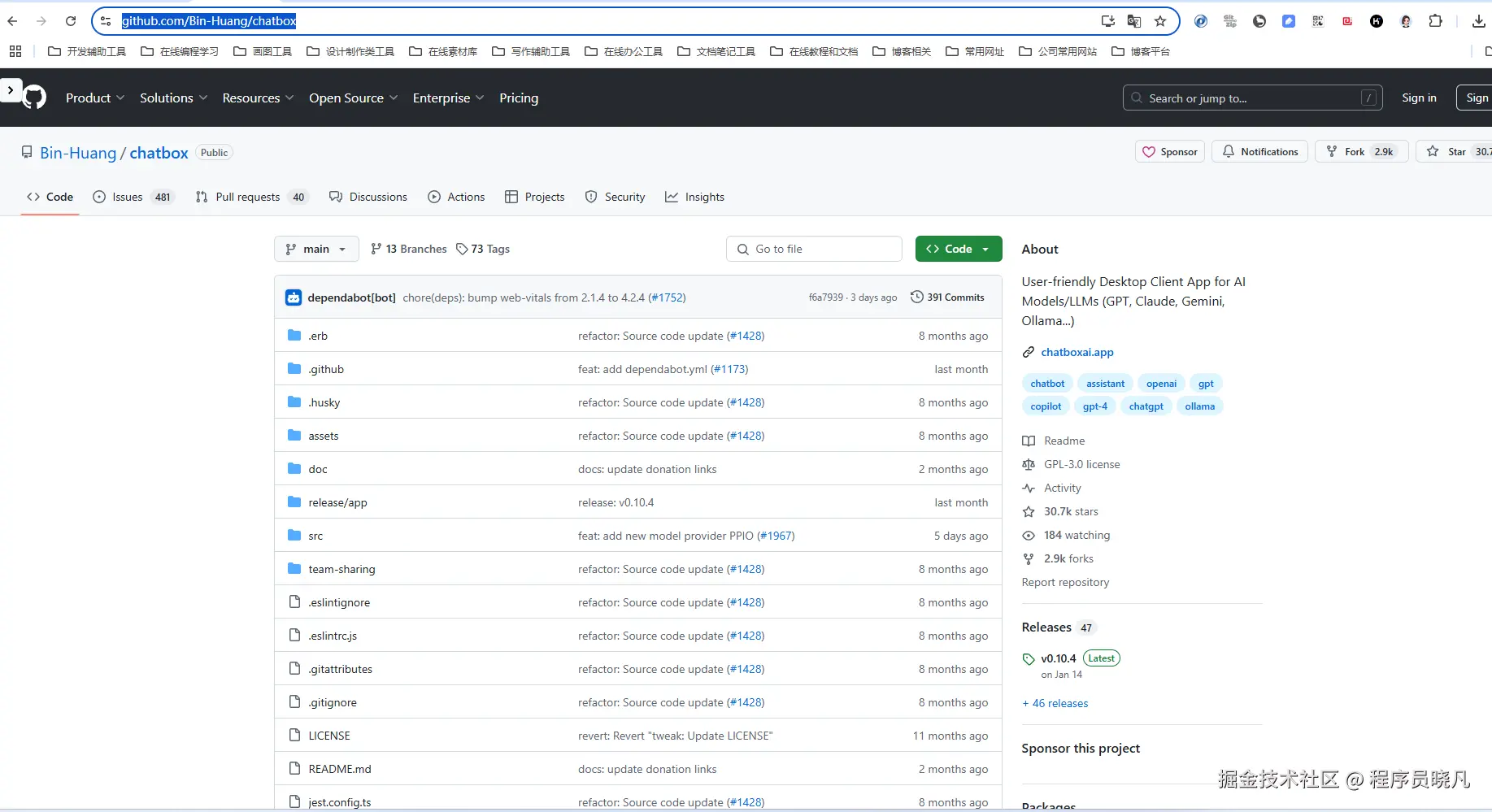
Task: Expand the Resources menu
Action: coord(259,98)
